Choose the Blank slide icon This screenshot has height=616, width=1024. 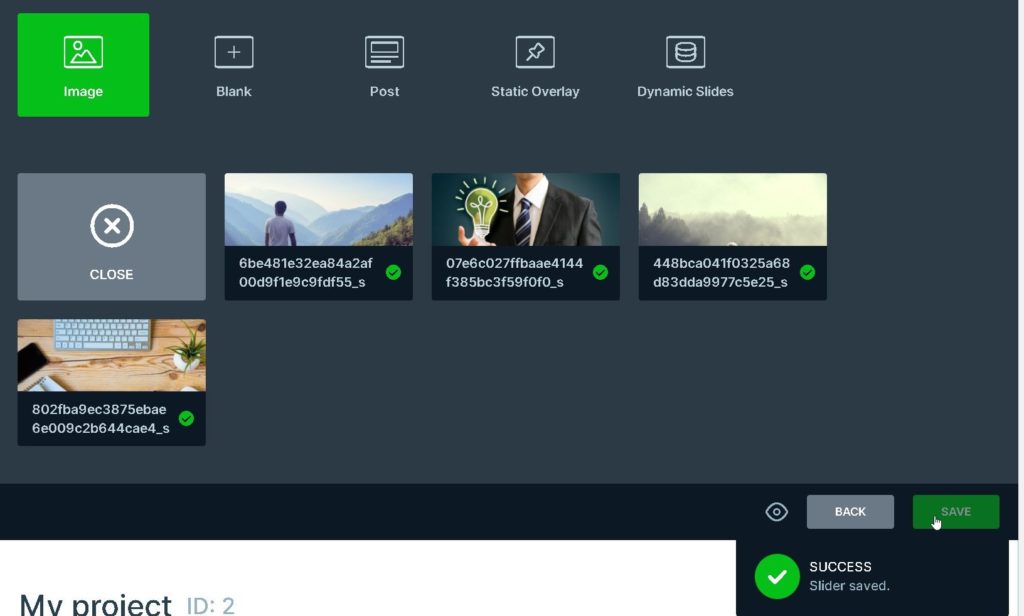click(233, 52)
